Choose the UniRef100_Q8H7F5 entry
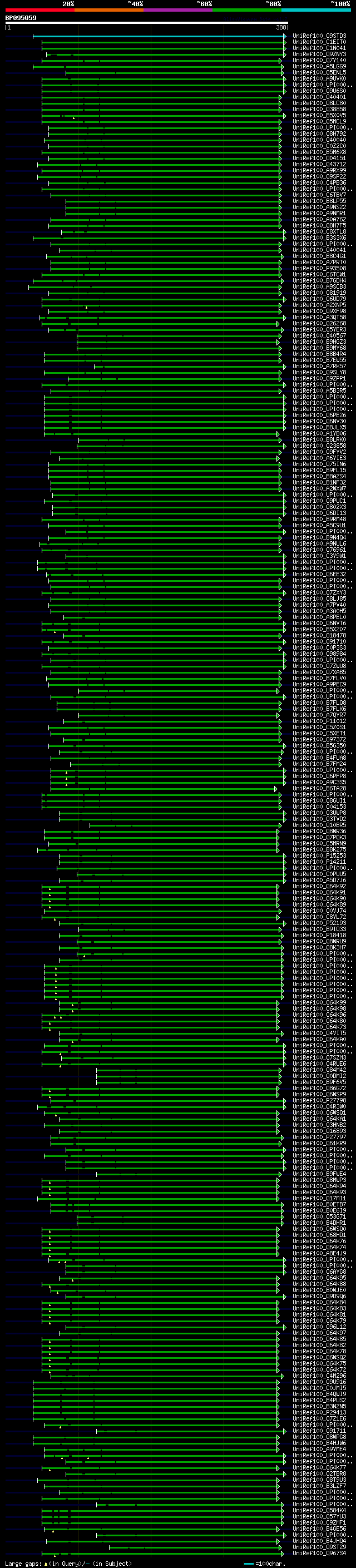 click(319, 225)
